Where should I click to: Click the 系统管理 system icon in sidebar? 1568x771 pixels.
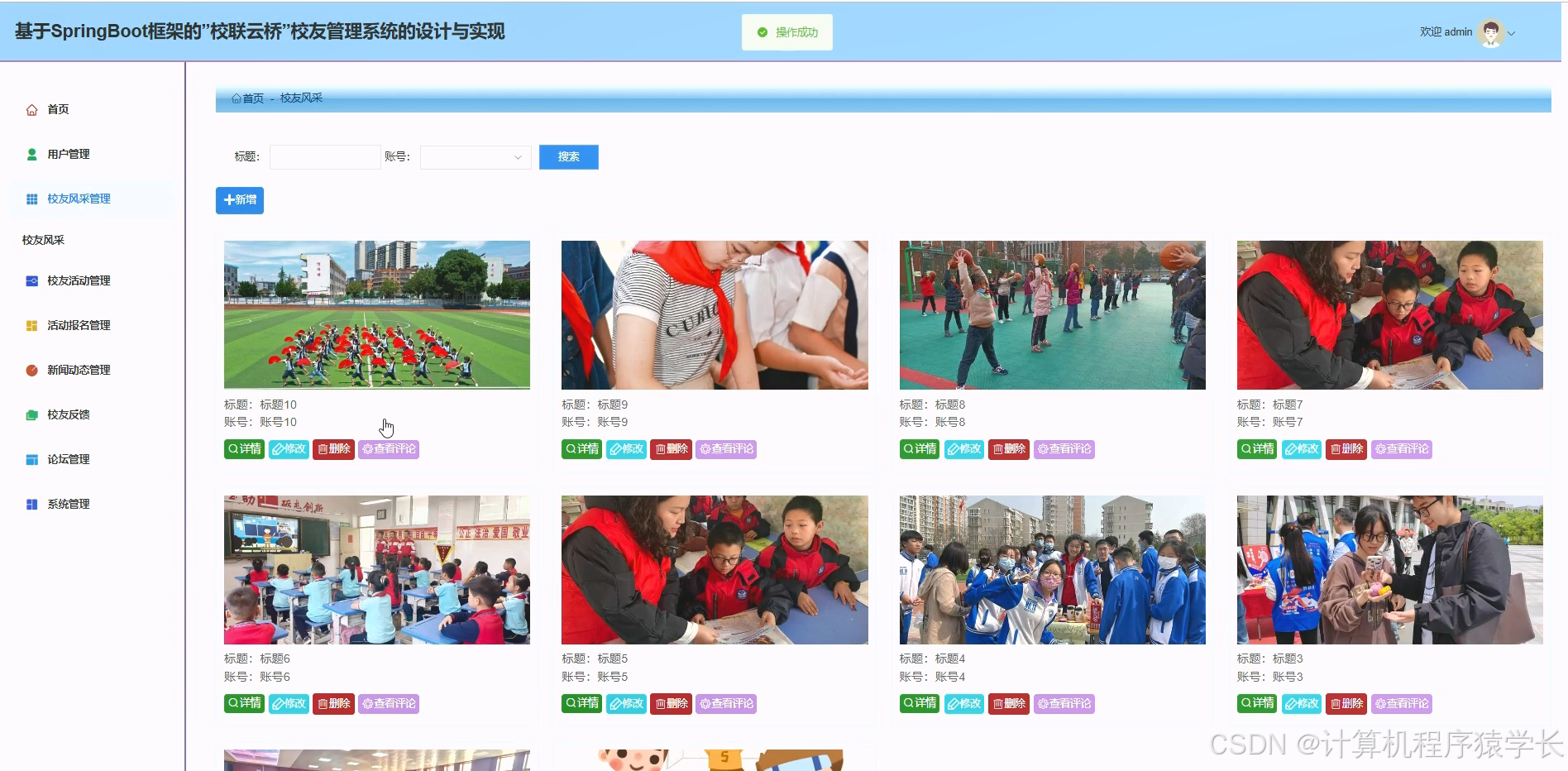(x=31, y=504)
